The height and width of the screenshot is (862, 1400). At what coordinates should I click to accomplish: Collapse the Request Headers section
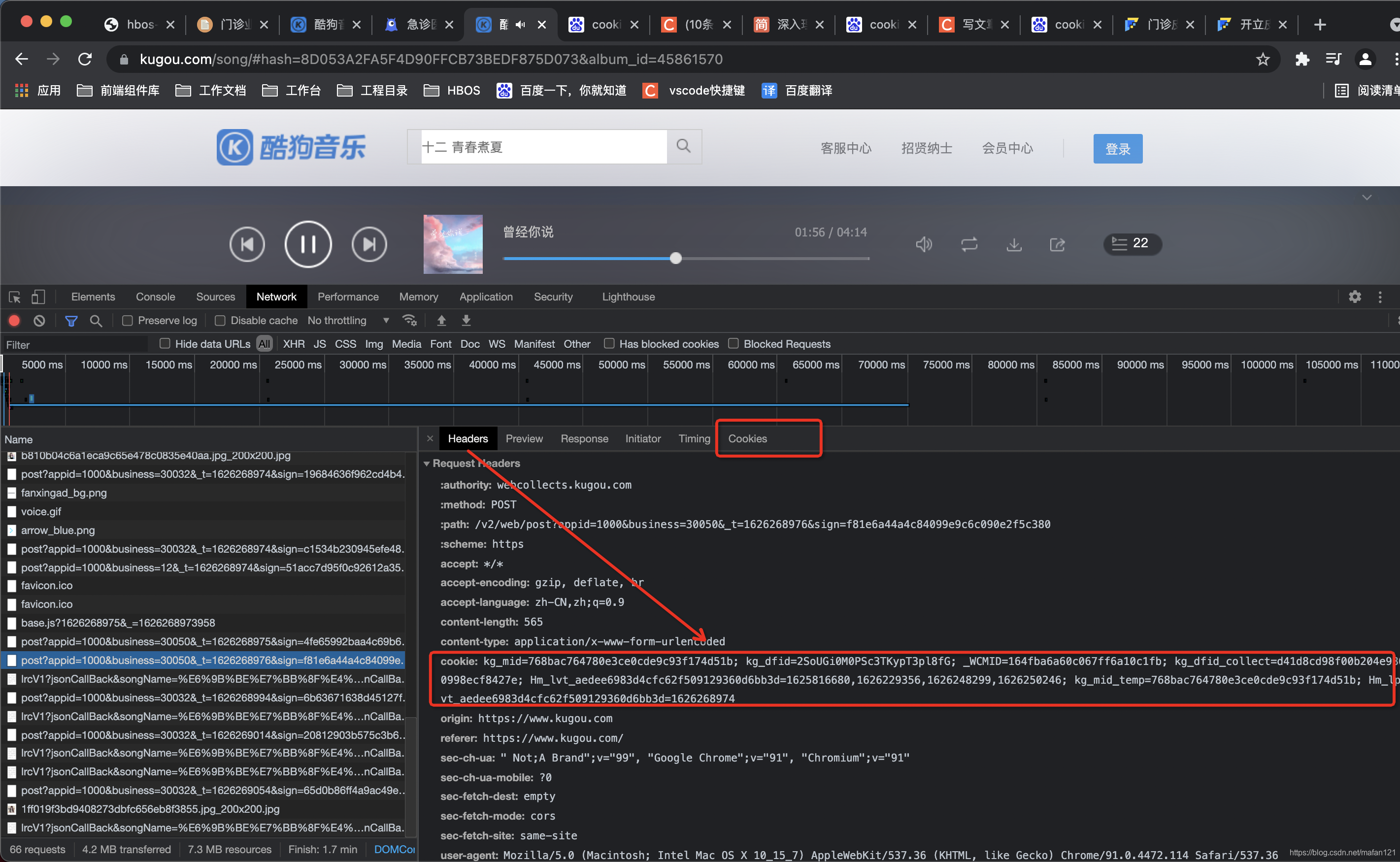point(427,464)
